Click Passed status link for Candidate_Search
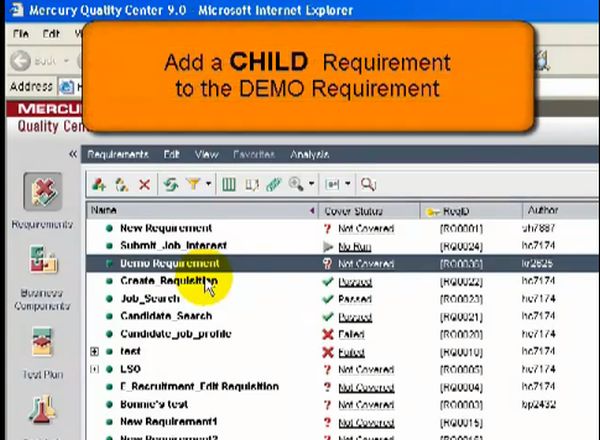This screenshot has width=600, height=440. [x=355, y=317]
